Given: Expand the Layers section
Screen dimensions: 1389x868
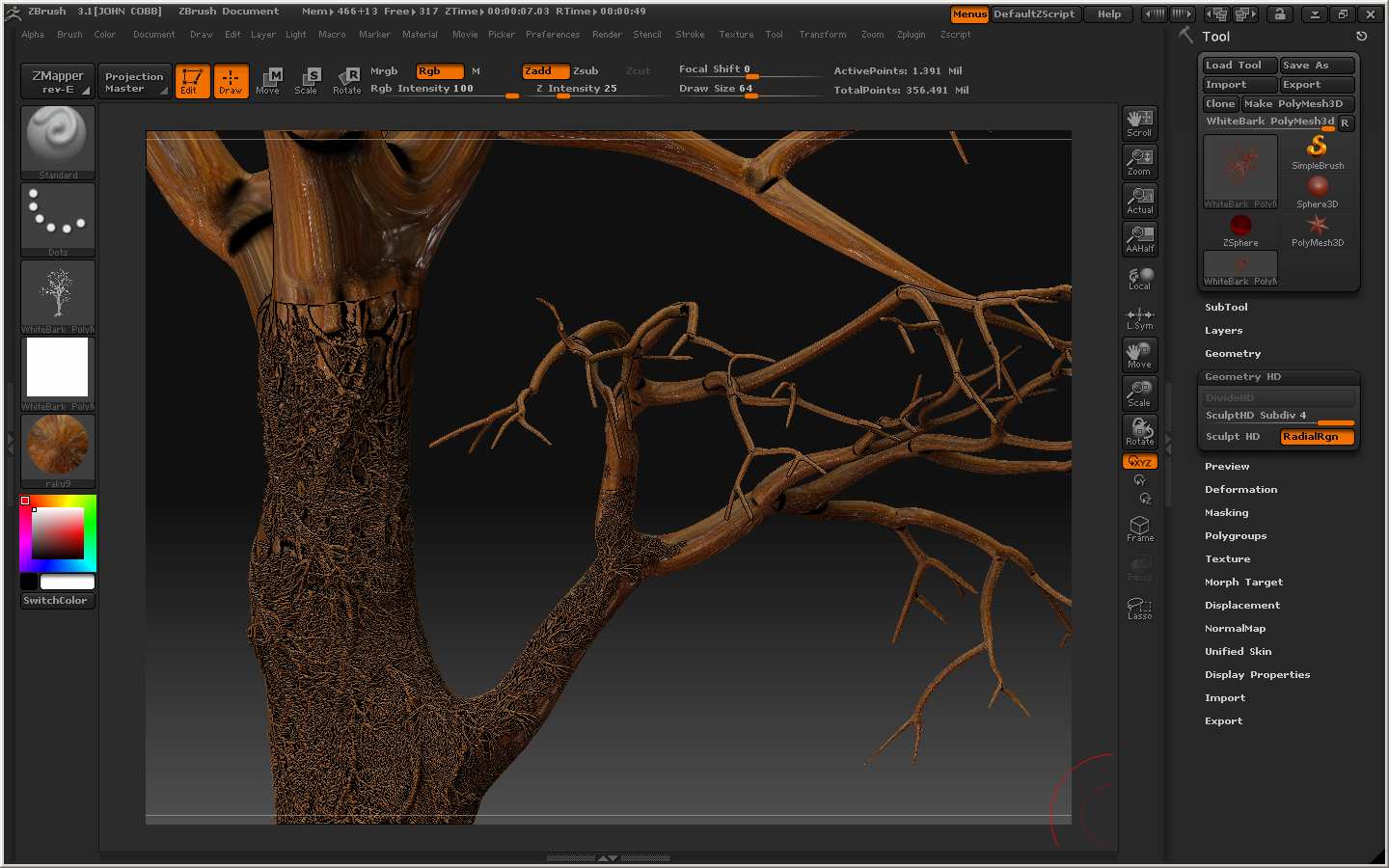Looking at the screenshot, I should coord(1223,331).
